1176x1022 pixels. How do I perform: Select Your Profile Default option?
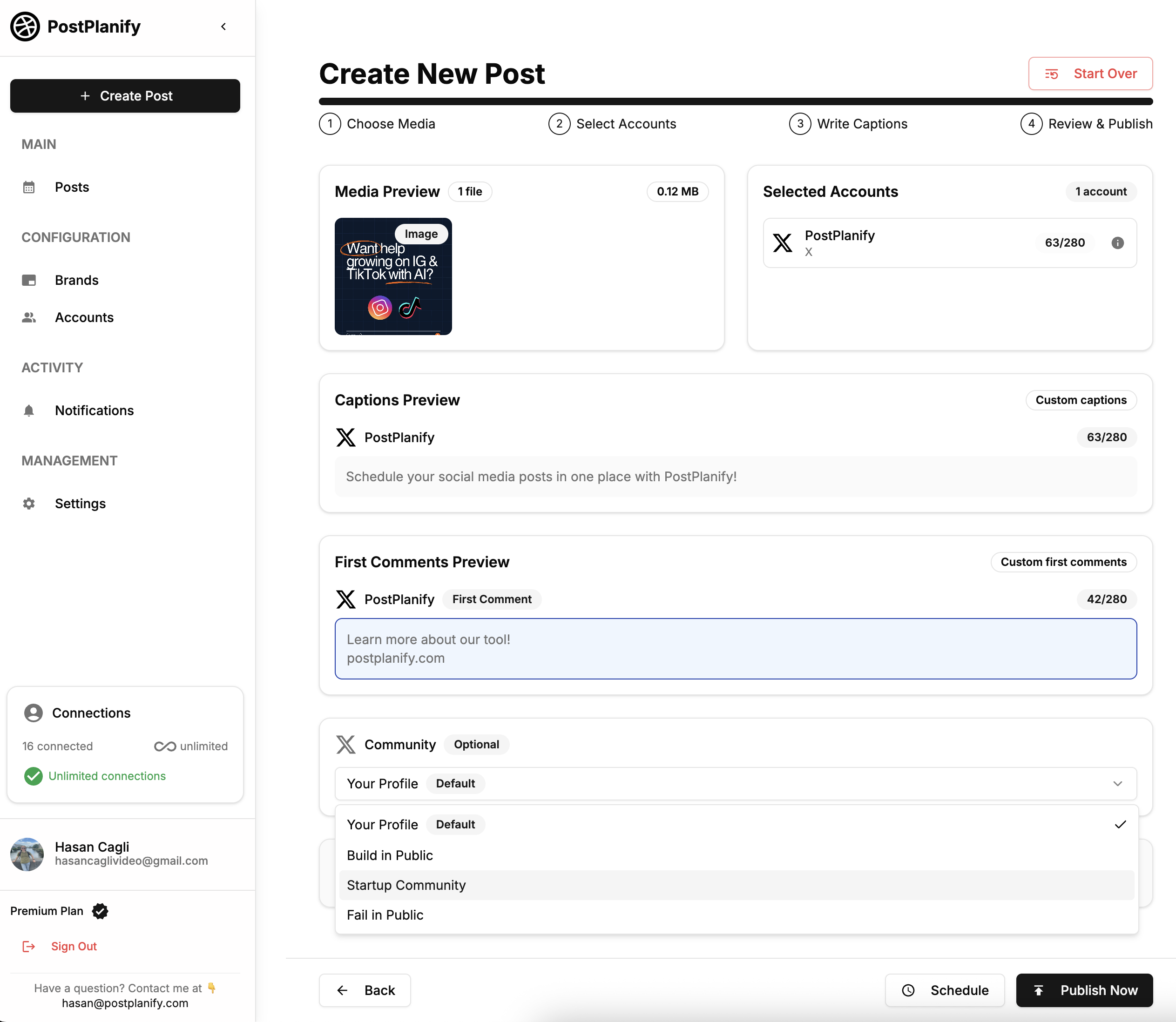[736, 825]
